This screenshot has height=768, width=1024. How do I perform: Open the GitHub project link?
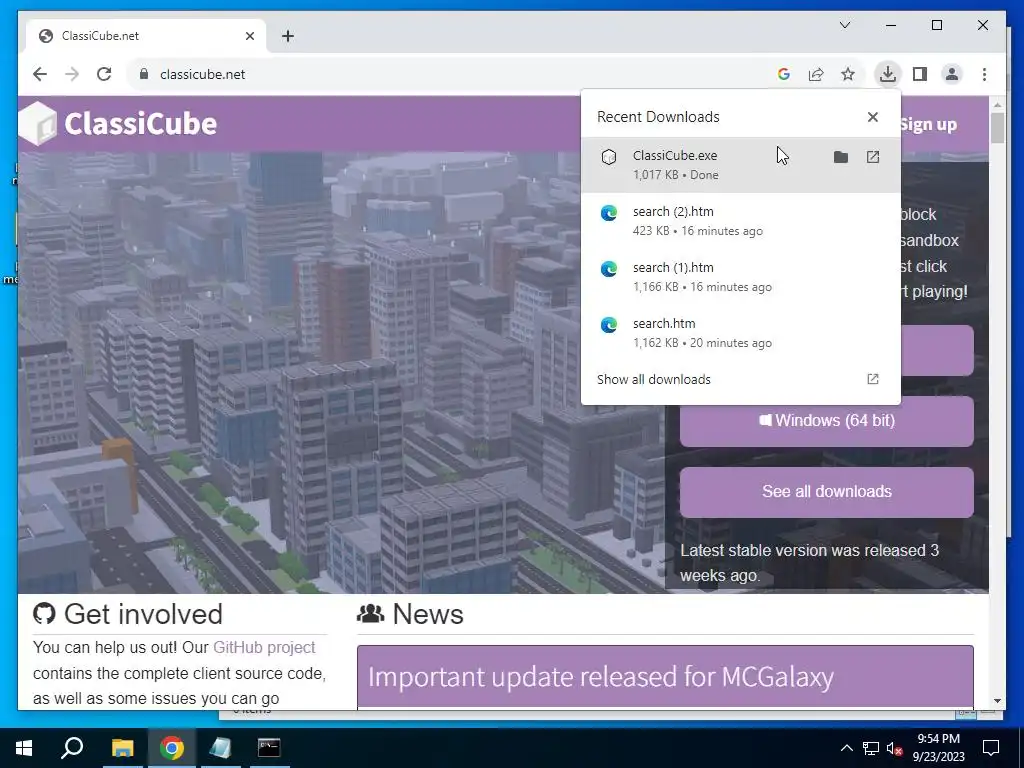click(264, 647)
